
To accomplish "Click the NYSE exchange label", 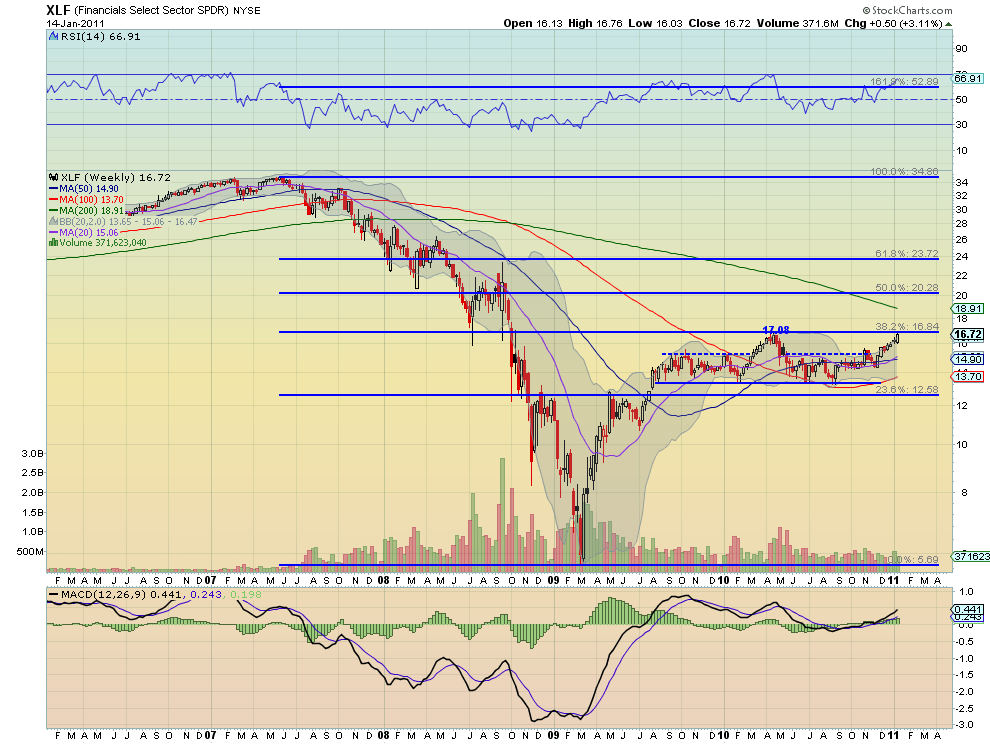I will [x=246, y=11].
